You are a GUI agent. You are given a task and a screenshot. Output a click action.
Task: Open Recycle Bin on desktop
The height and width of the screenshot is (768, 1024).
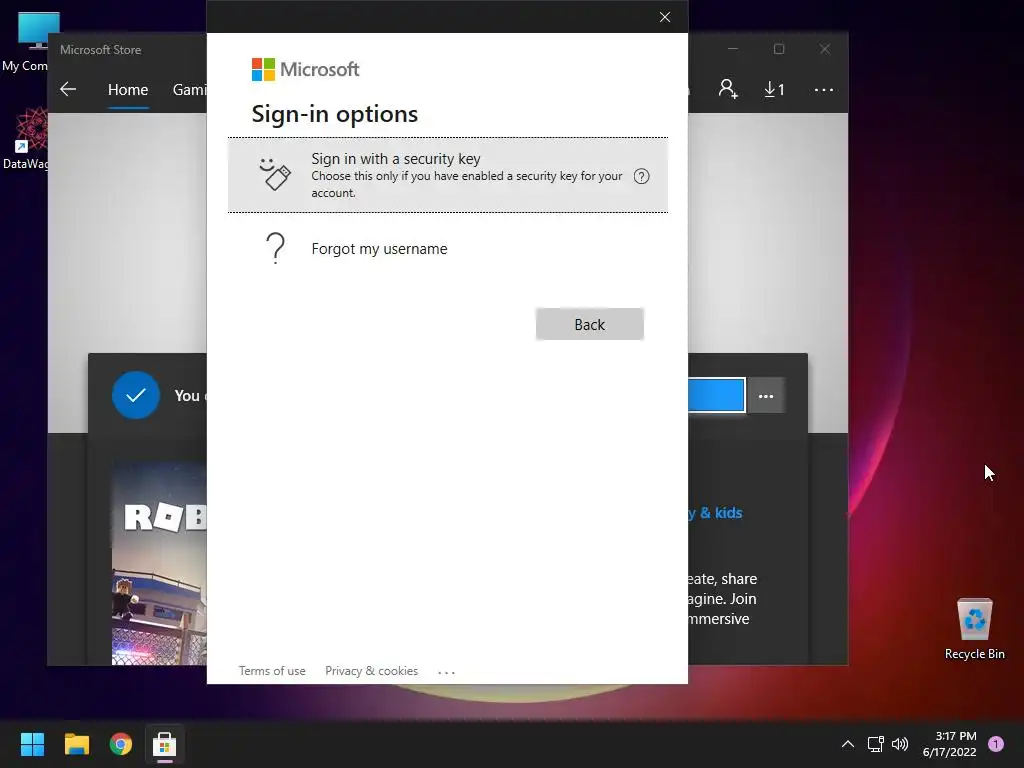974,630
